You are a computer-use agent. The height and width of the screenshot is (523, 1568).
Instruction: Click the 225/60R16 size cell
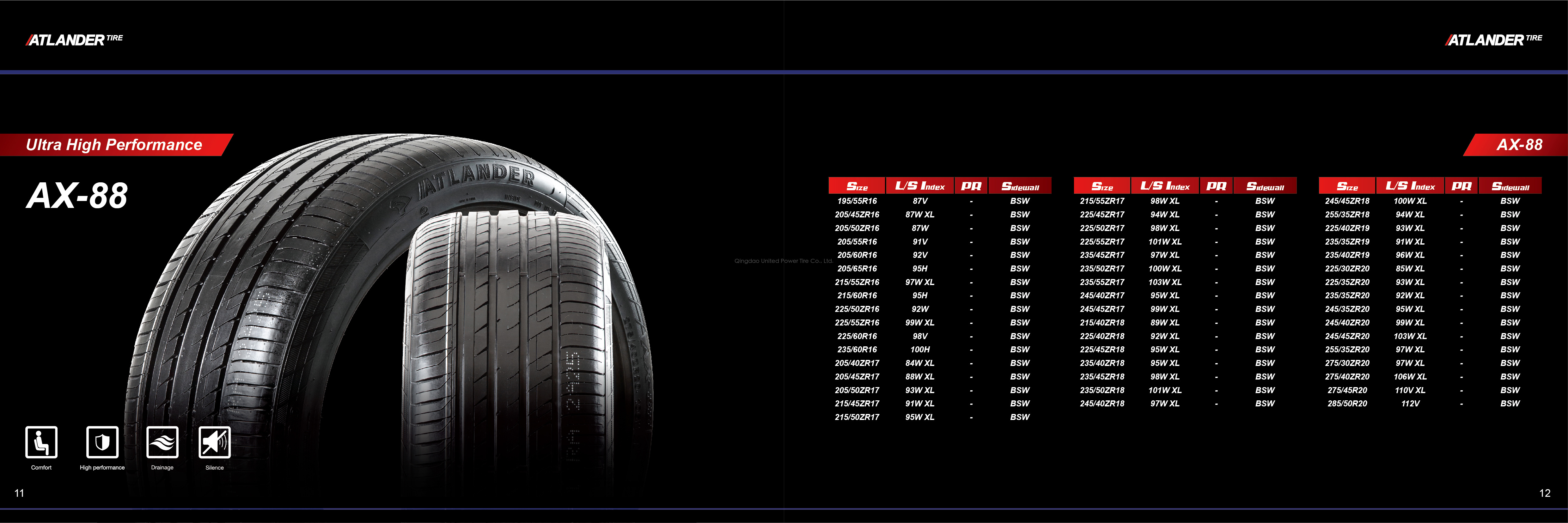pyautogui.click(x=857, y=336)
